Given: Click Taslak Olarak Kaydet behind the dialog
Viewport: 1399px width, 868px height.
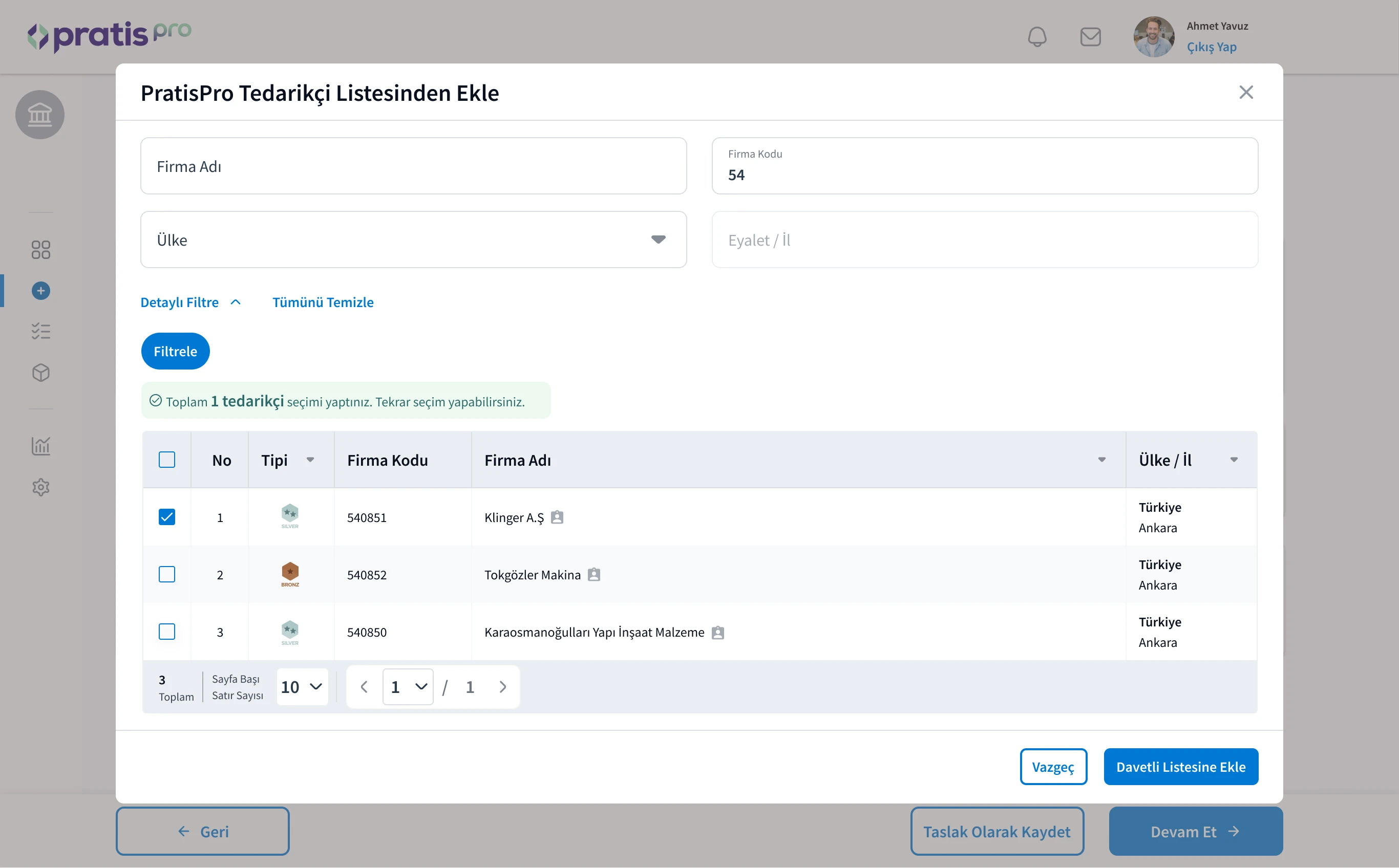Looking at the screenshot, I should pos(997,832).
